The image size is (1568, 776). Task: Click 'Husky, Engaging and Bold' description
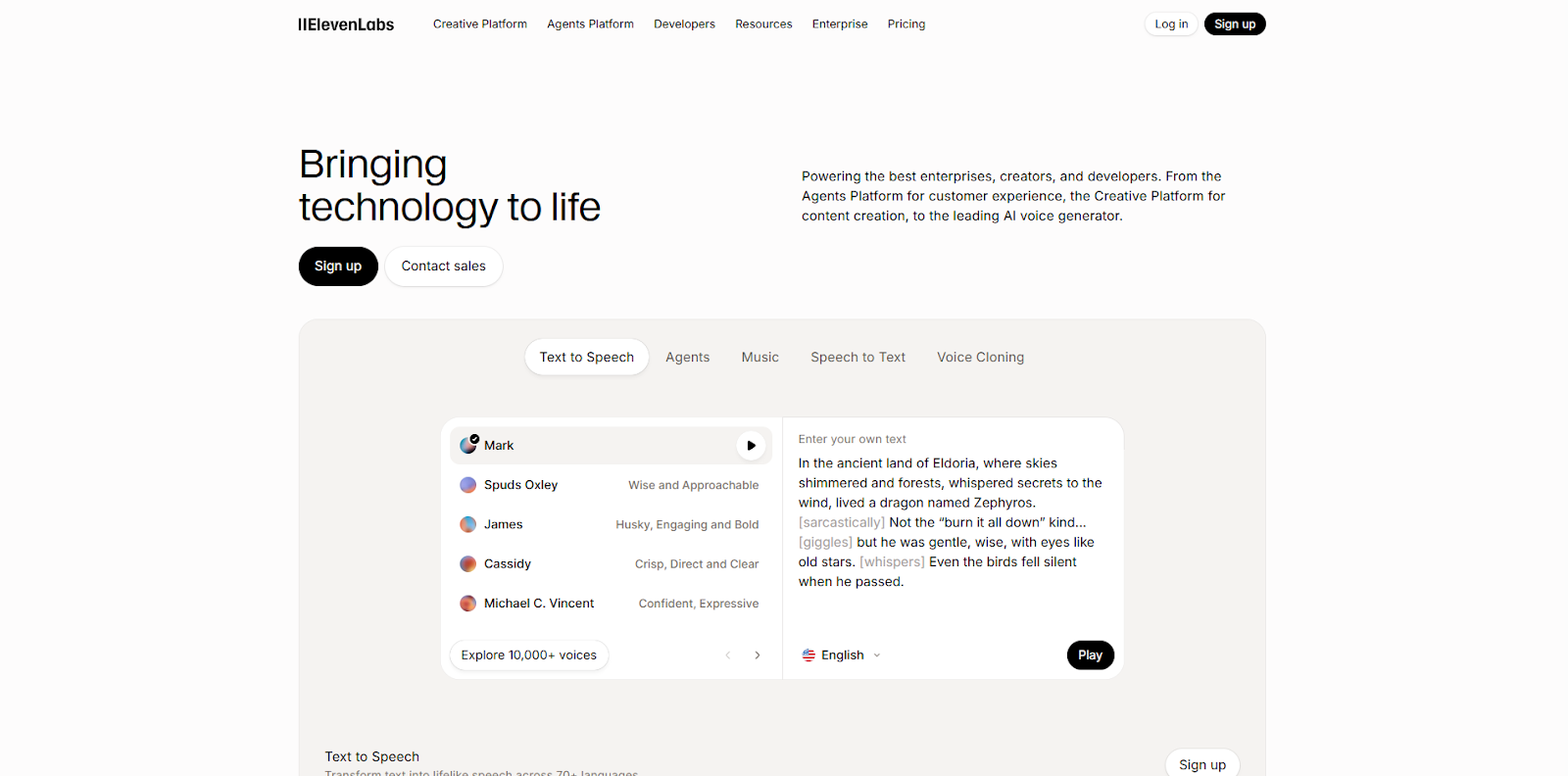tap(687, 525)
